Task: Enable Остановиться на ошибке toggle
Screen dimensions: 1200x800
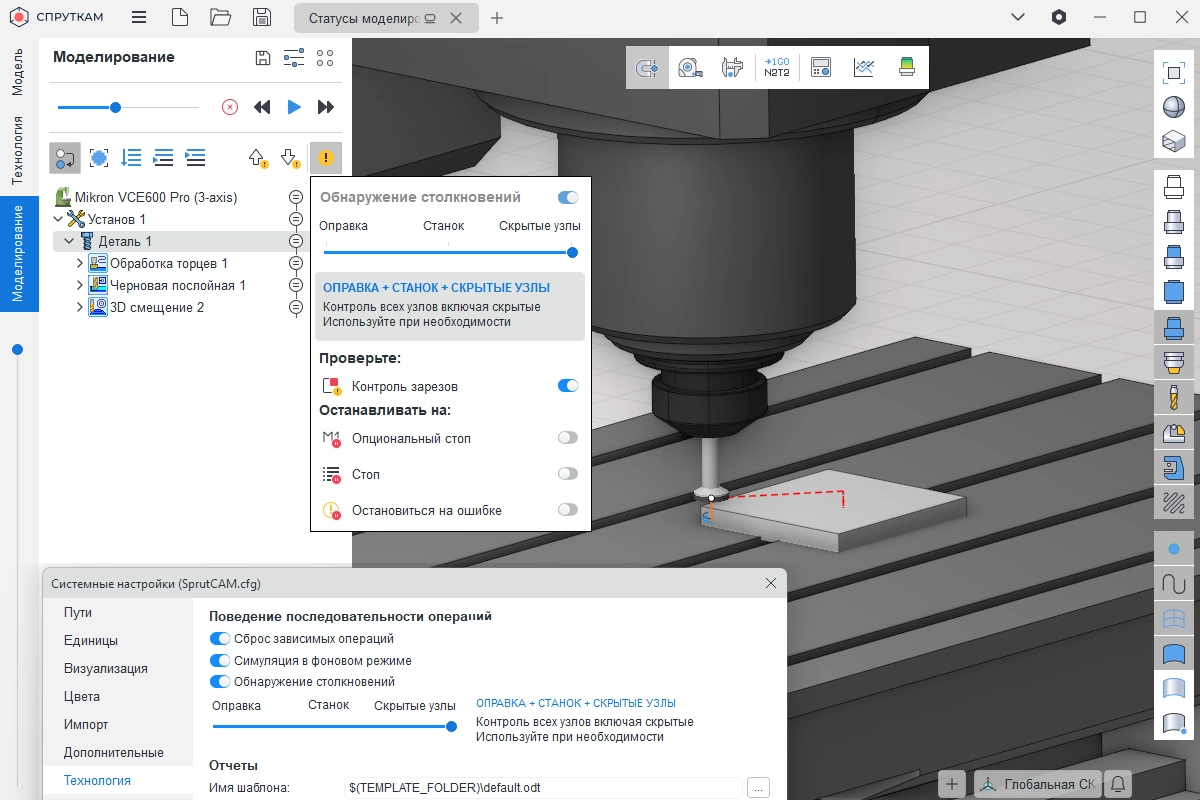Action: tap(568, 510)
